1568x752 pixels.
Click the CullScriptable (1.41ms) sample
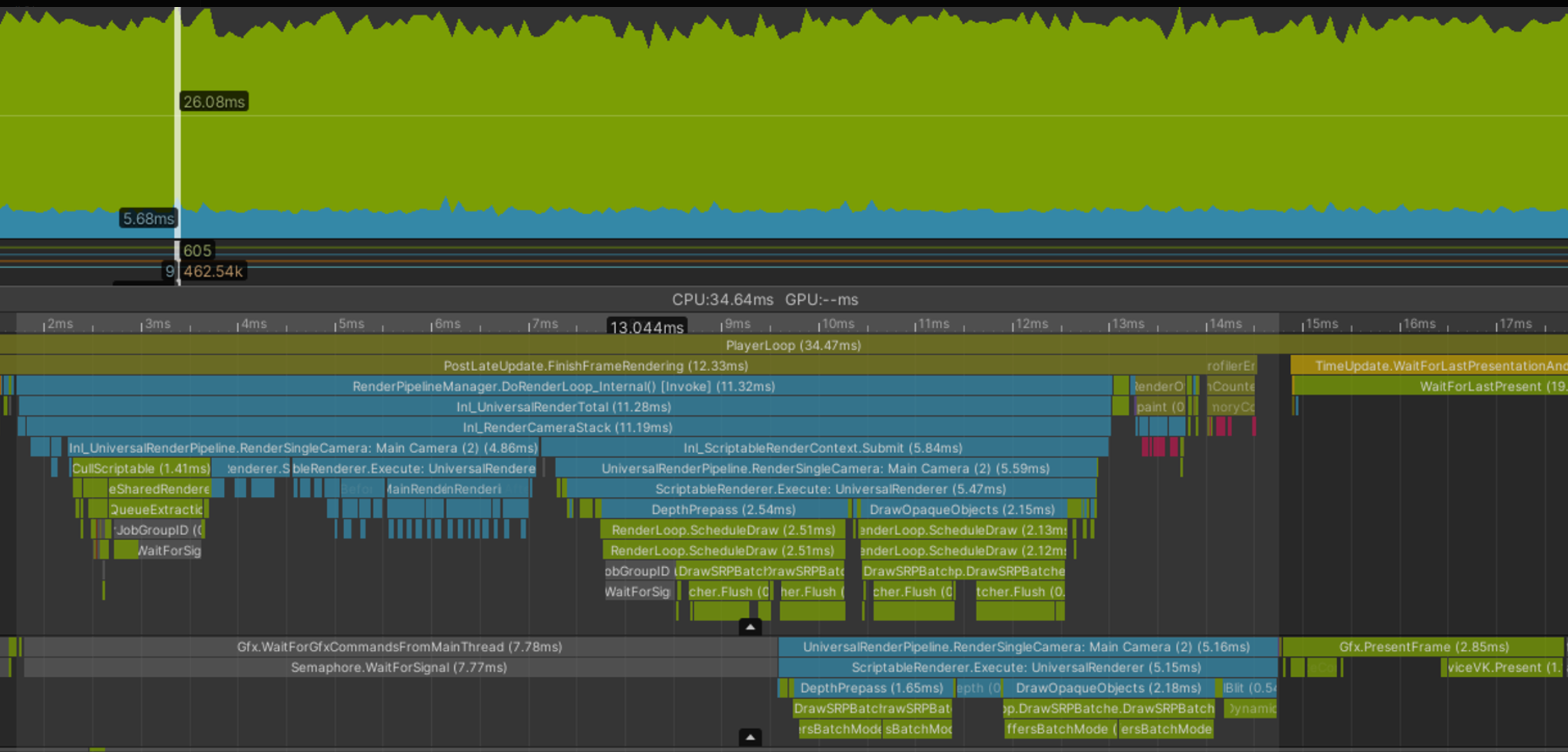point(140,468)
